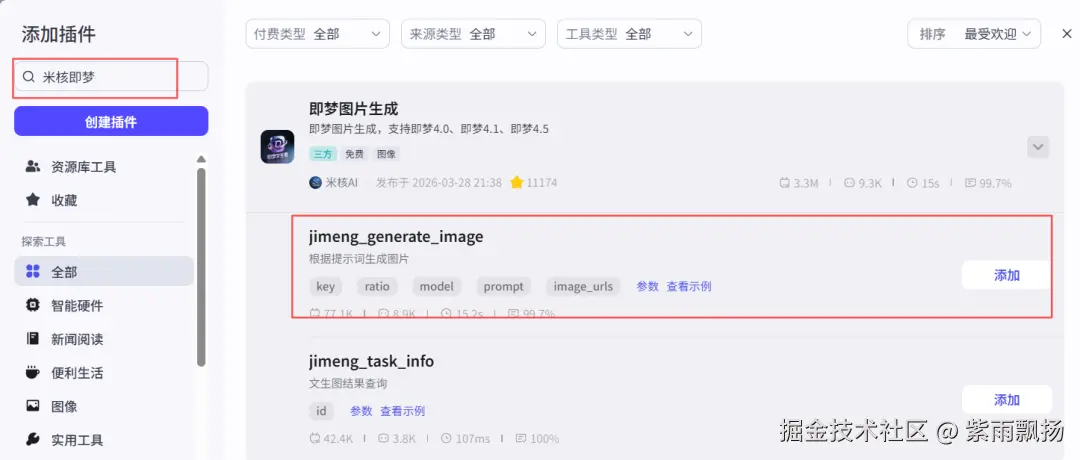
Task: Click the 便利生活 cup icon
Action: tap(32, 373)
